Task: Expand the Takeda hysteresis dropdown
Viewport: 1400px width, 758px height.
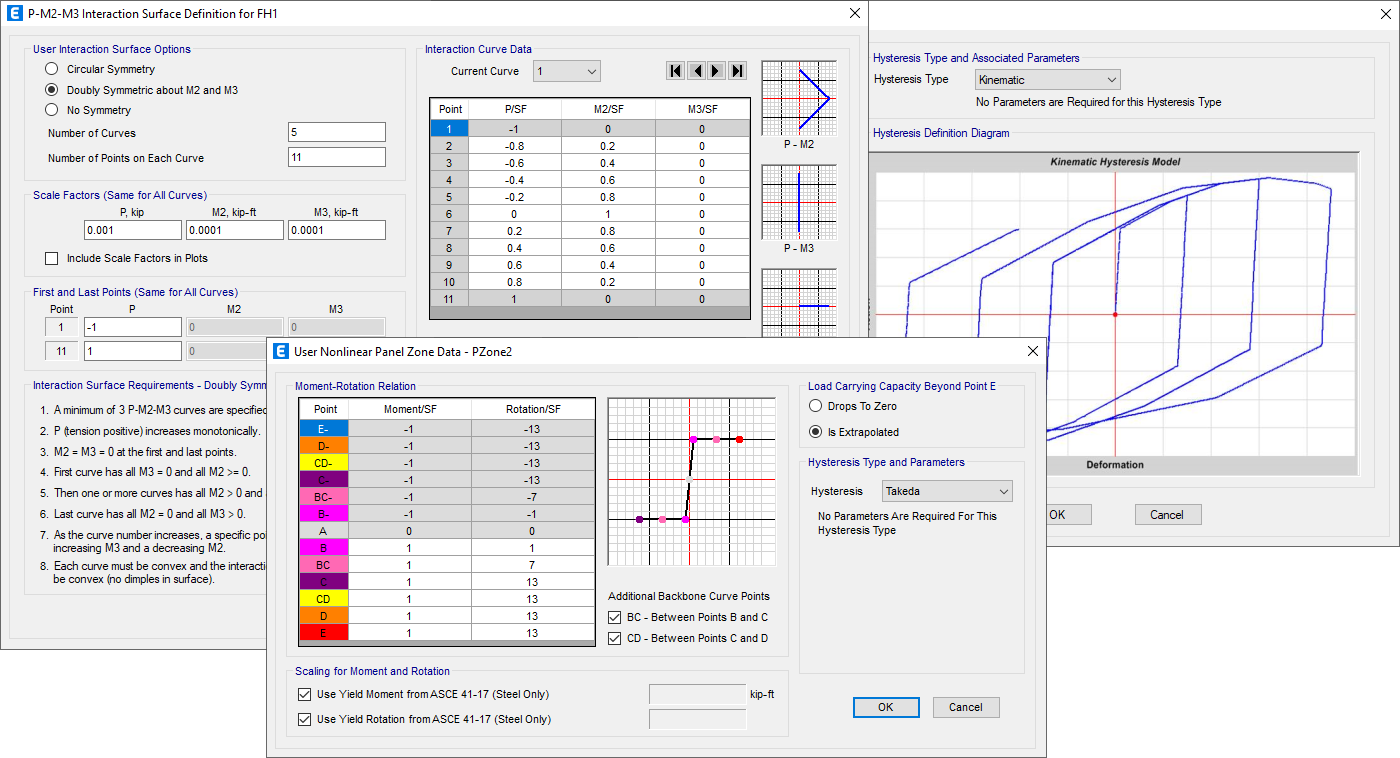Action: [947, 491]
